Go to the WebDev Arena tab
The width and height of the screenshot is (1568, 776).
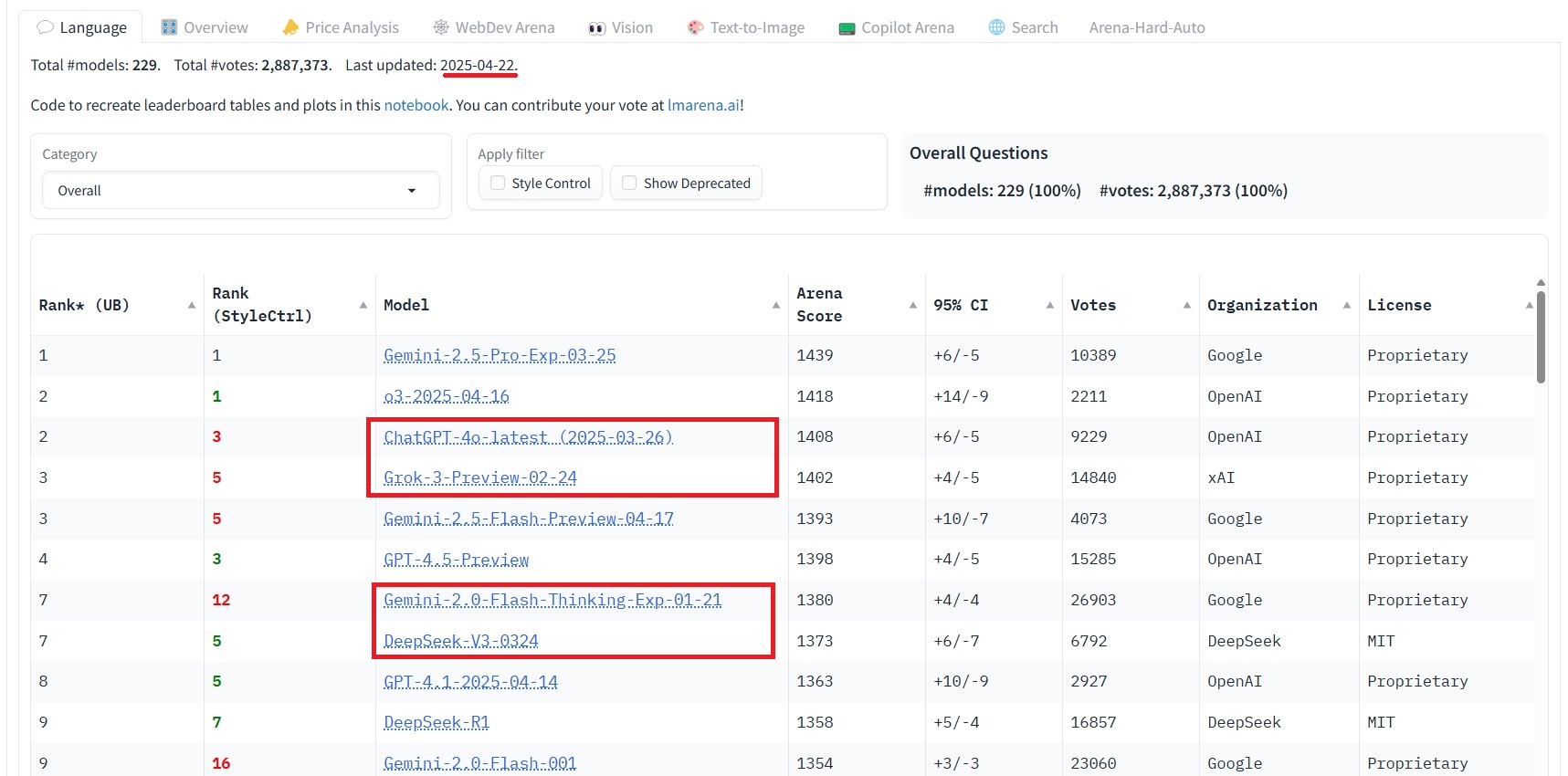click(493, 27)
